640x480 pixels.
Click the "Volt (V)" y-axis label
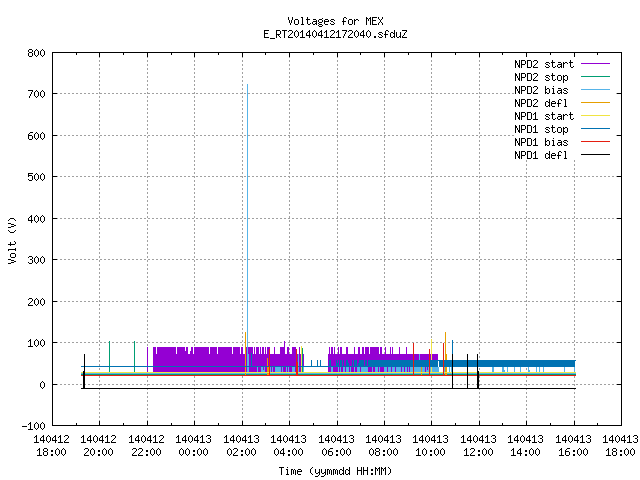click(12, 240)
